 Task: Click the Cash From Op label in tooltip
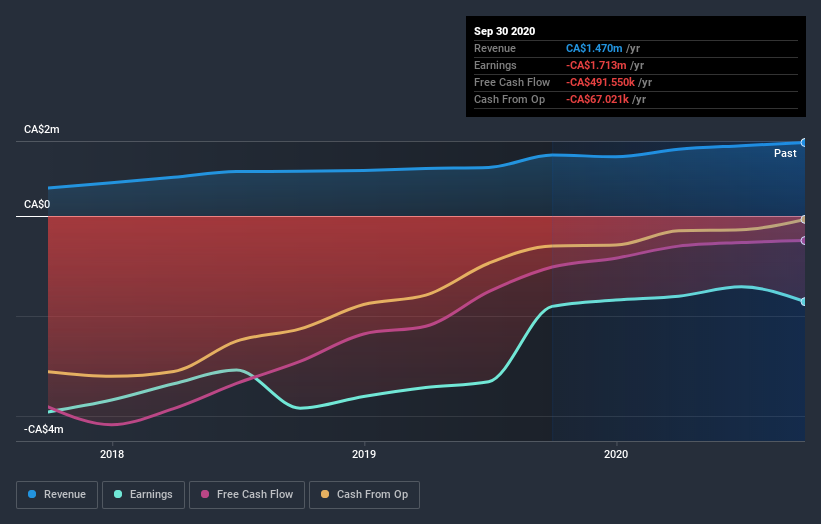[x=509, y=99]
